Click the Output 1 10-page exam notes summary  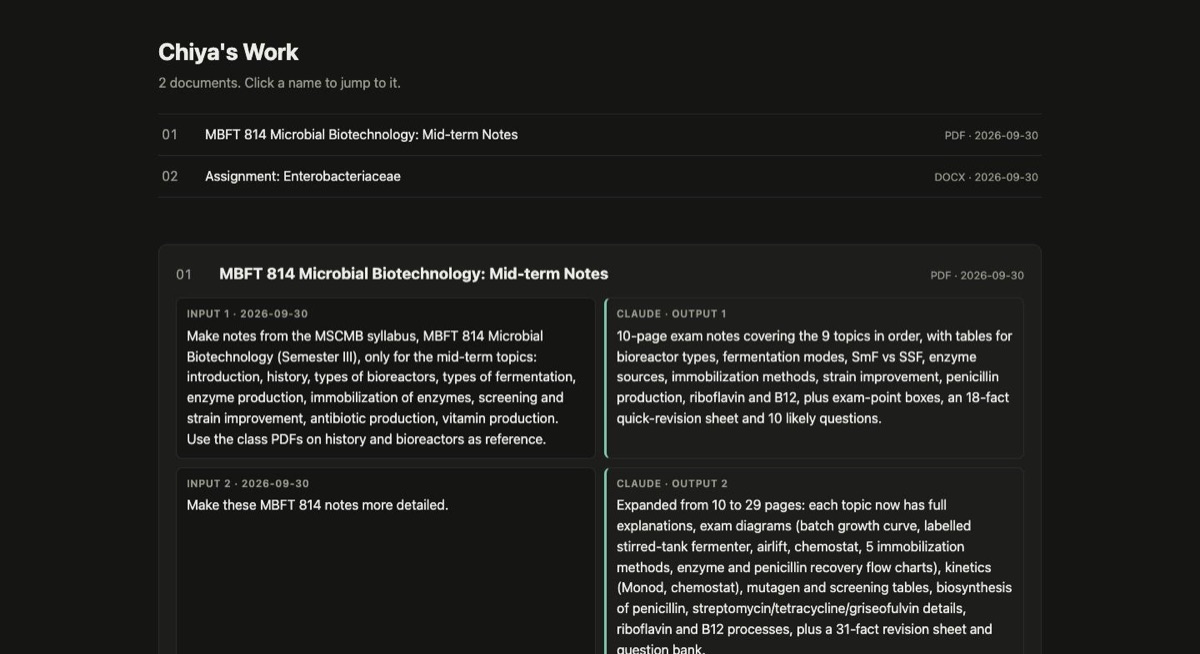[x=814, y=377]
